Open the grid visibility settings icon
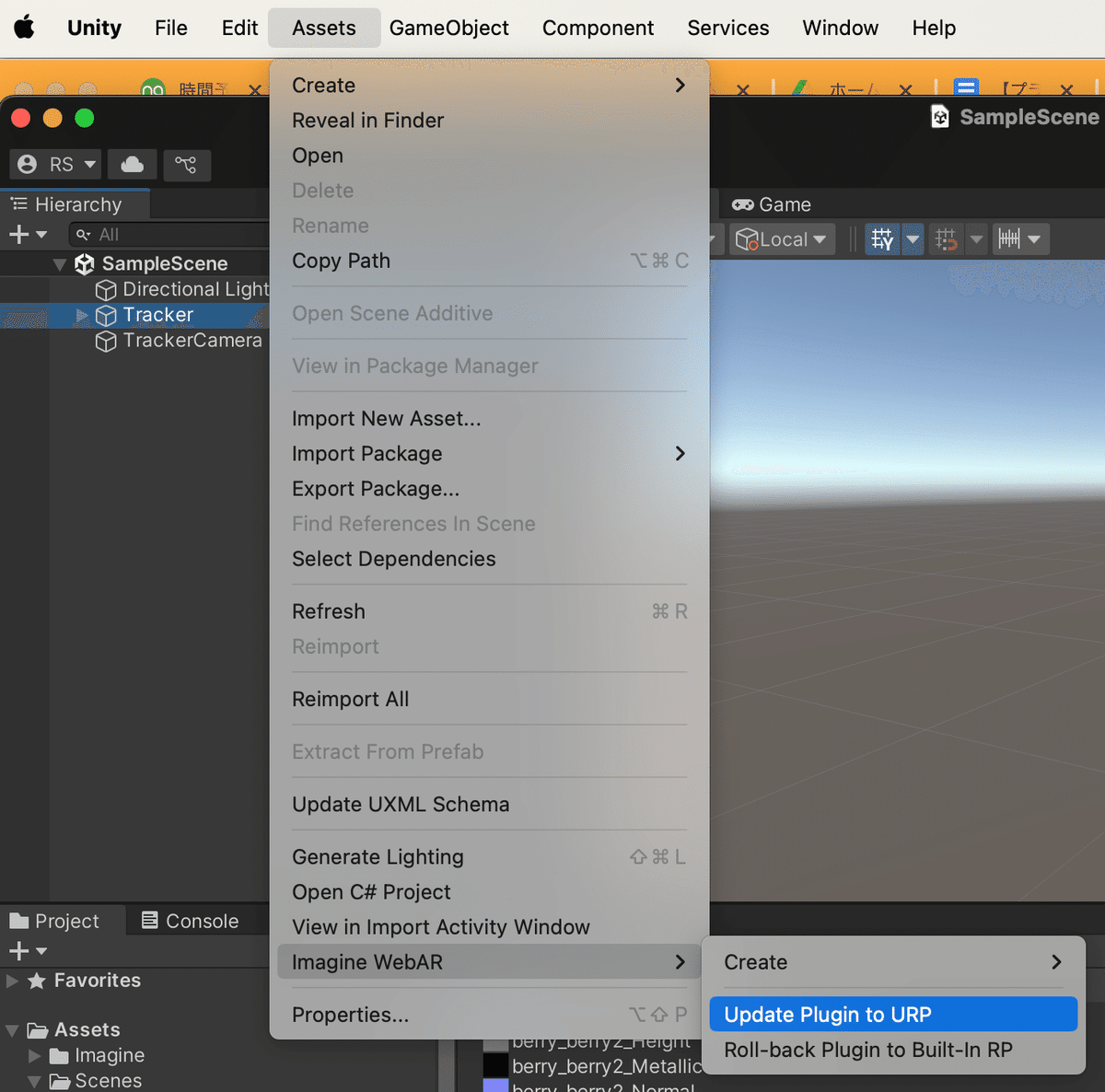This screenshot has height=1092, width=1105. point(880,238)
